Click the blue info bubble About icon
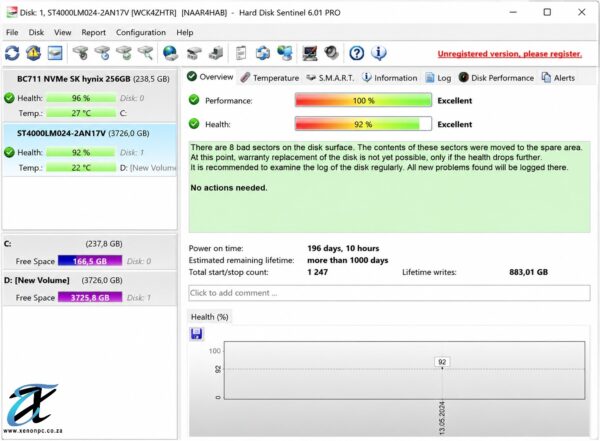Image resolution: width=600 pixels, height=441 pixels. pyautogui.click(x=378, y=53)
